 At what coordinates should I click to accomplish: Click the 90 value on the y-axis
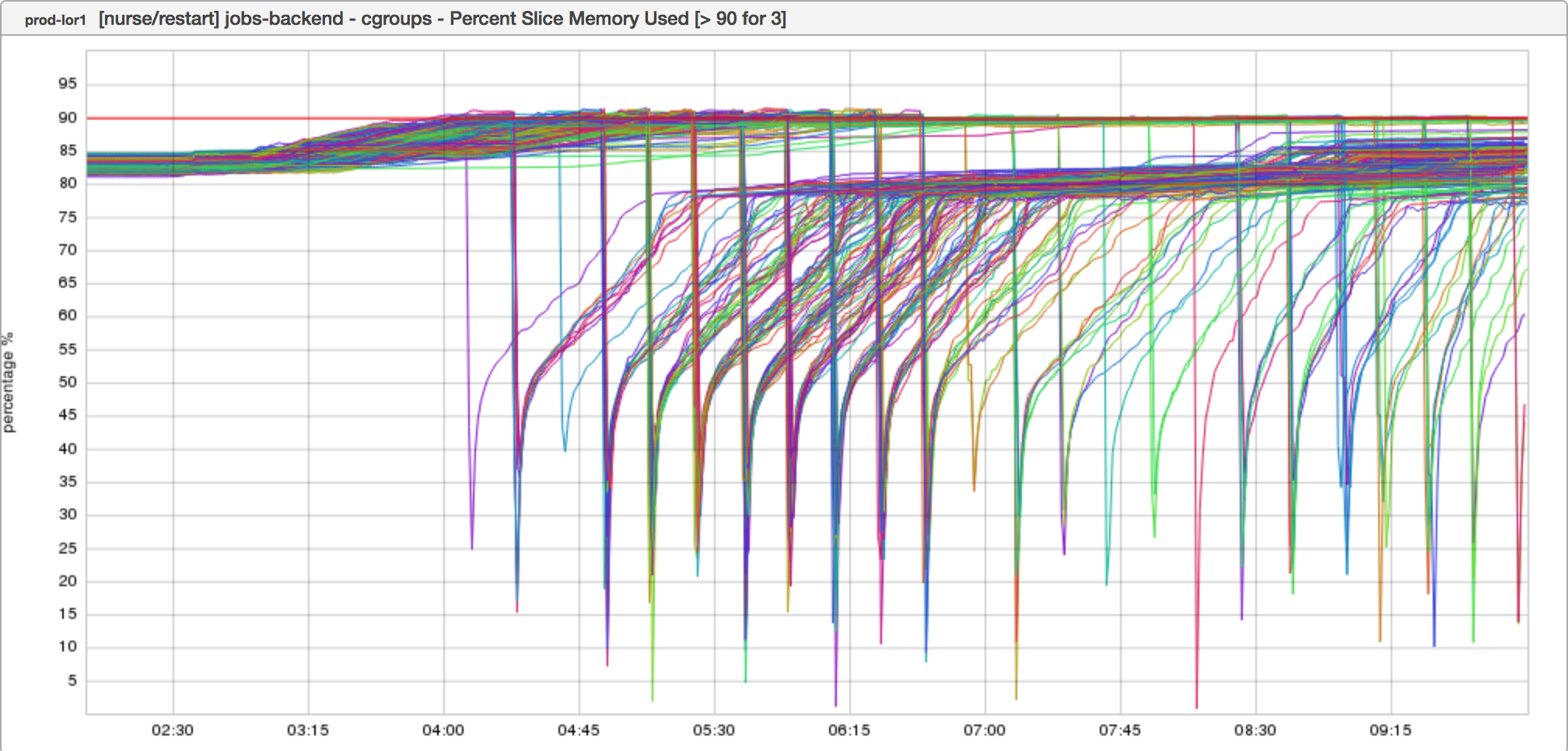click(x=68, y=118)
